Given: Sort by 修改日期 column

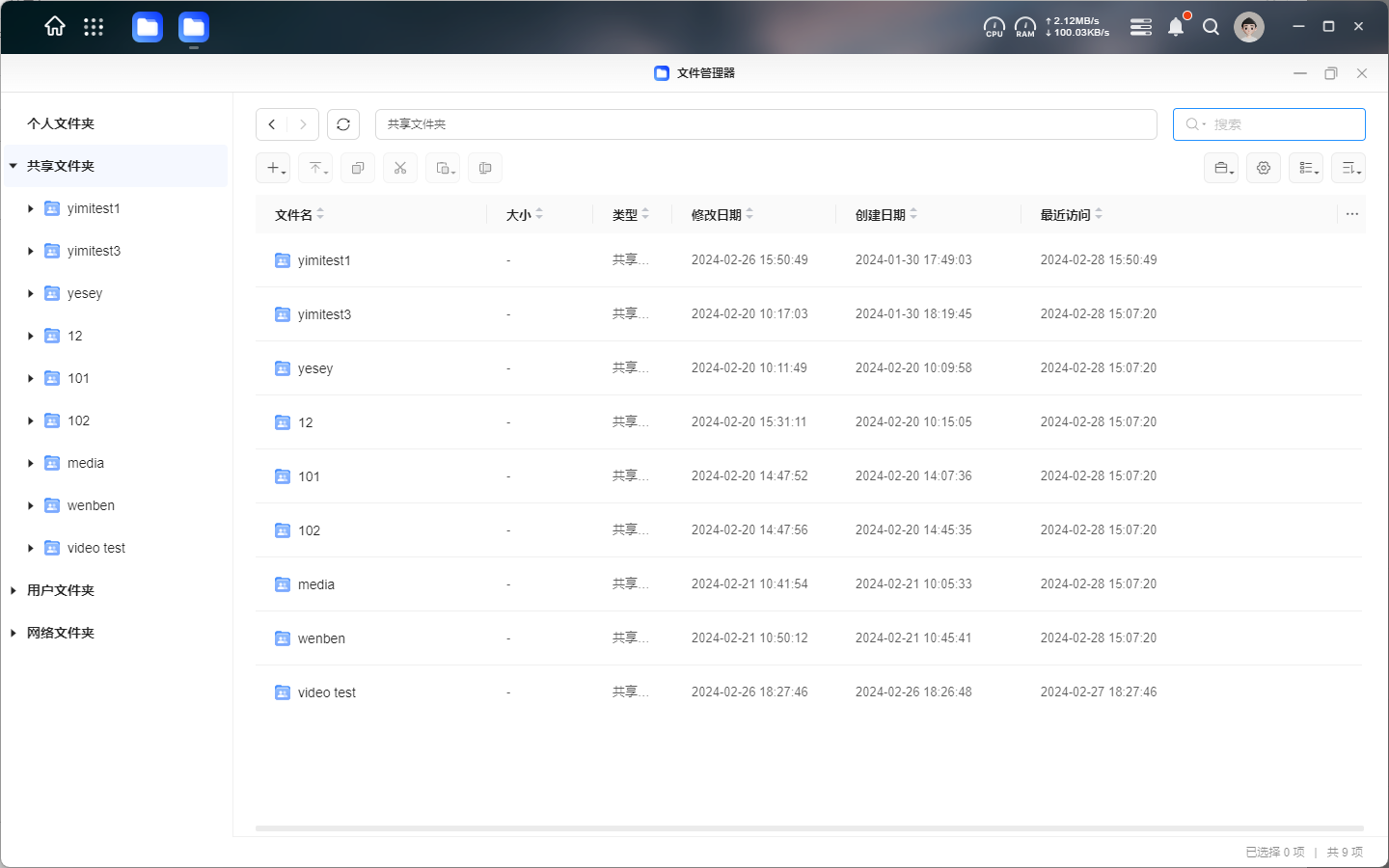Looking at the screenshot, I should (722, 215).
